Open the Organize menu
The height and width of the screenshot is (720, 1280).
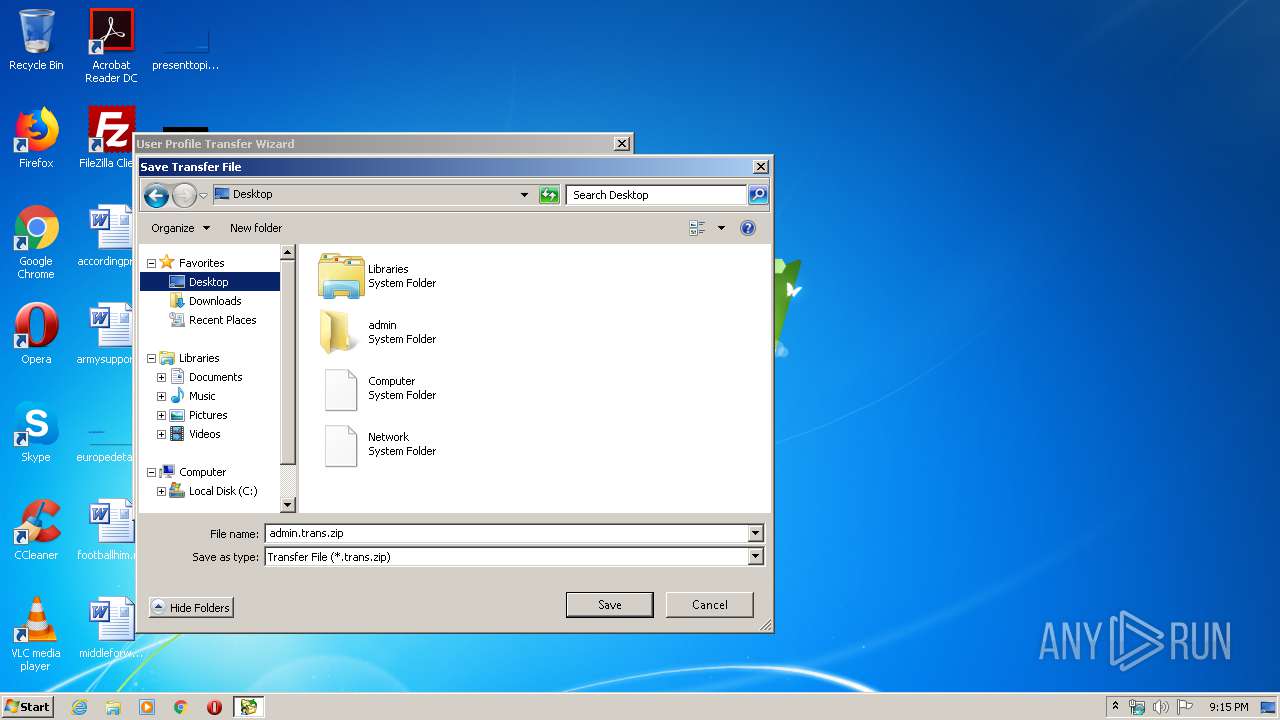[180, 228]
